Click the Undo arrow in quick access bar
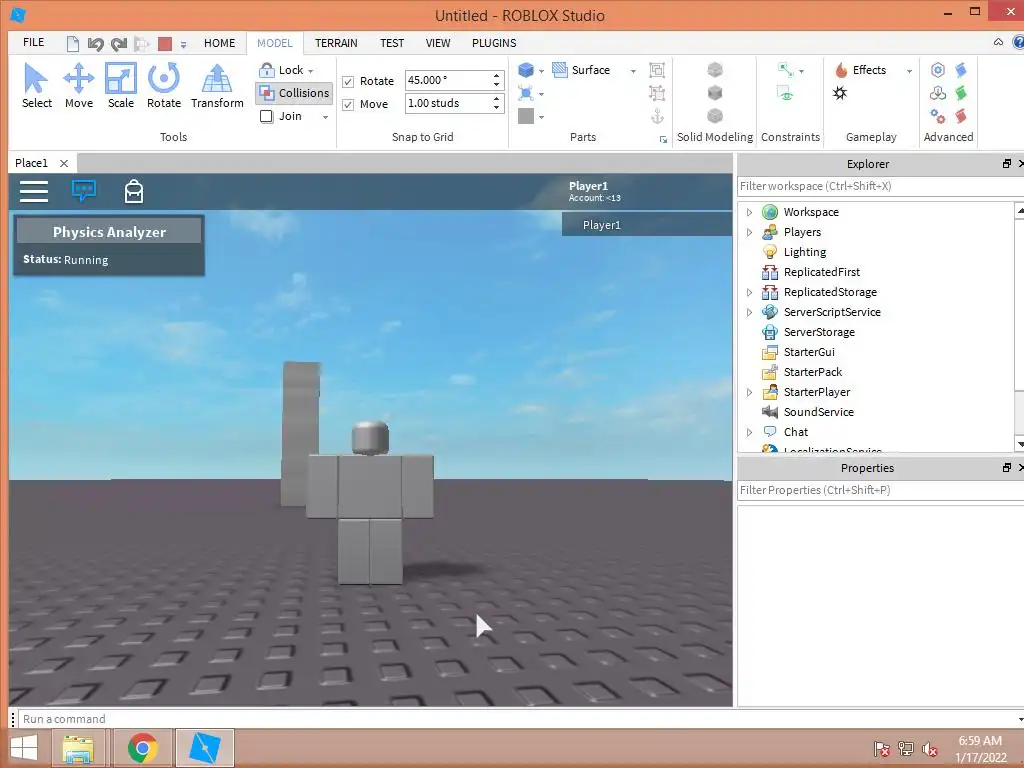The width and height of the screenshot is (1024, 768). point(96,44)
